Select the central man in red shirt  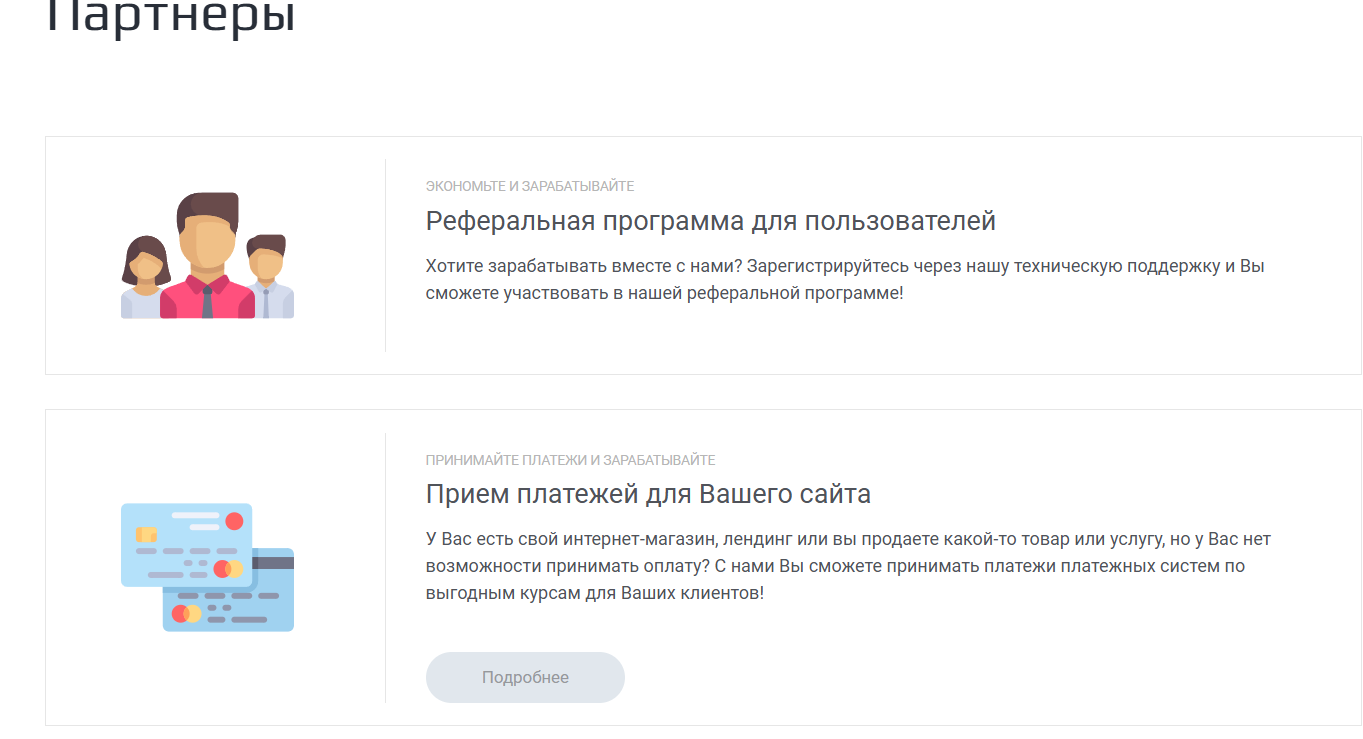point(207,255)
